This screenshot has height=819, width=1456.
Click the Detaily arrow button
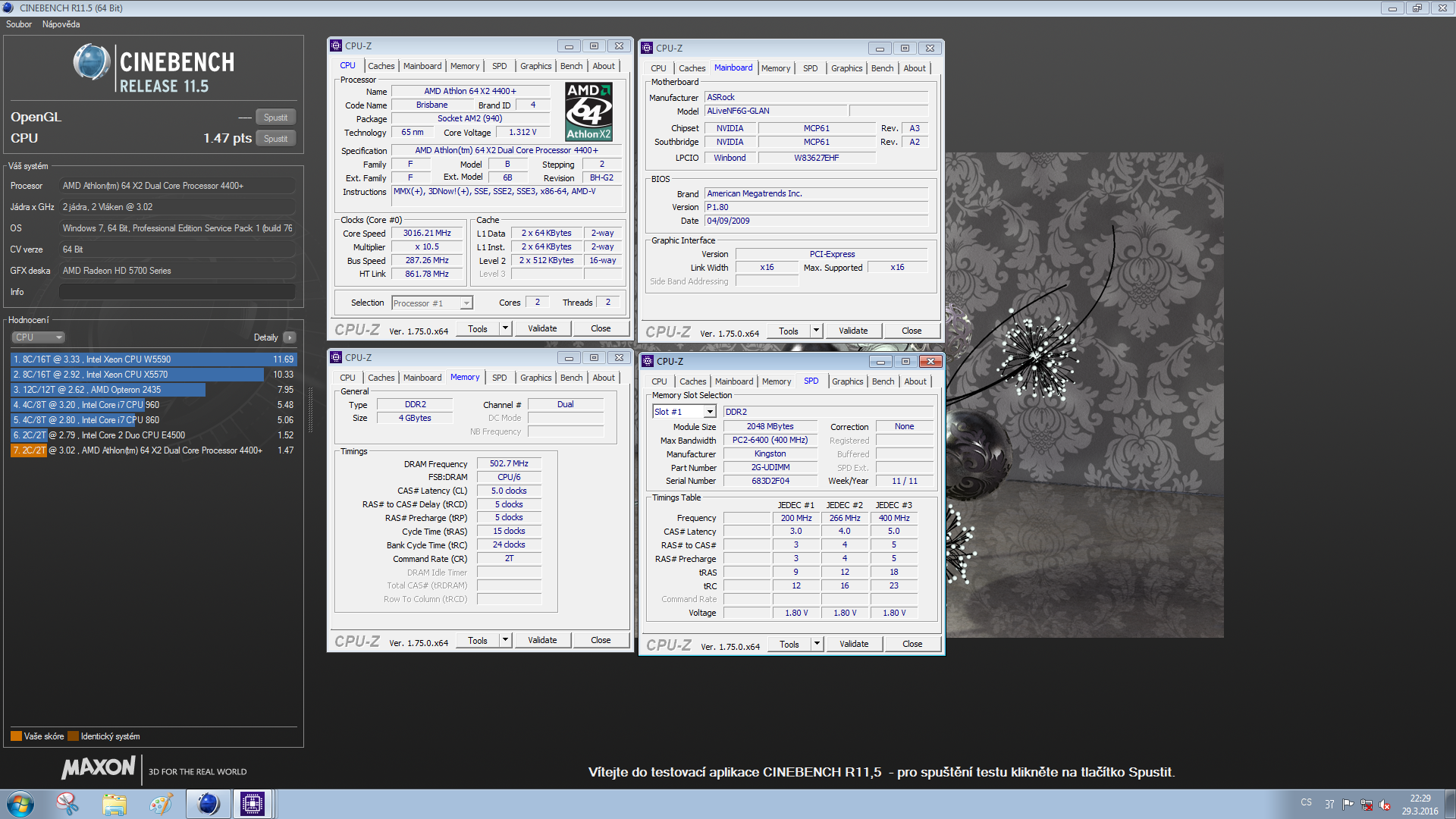290,337
